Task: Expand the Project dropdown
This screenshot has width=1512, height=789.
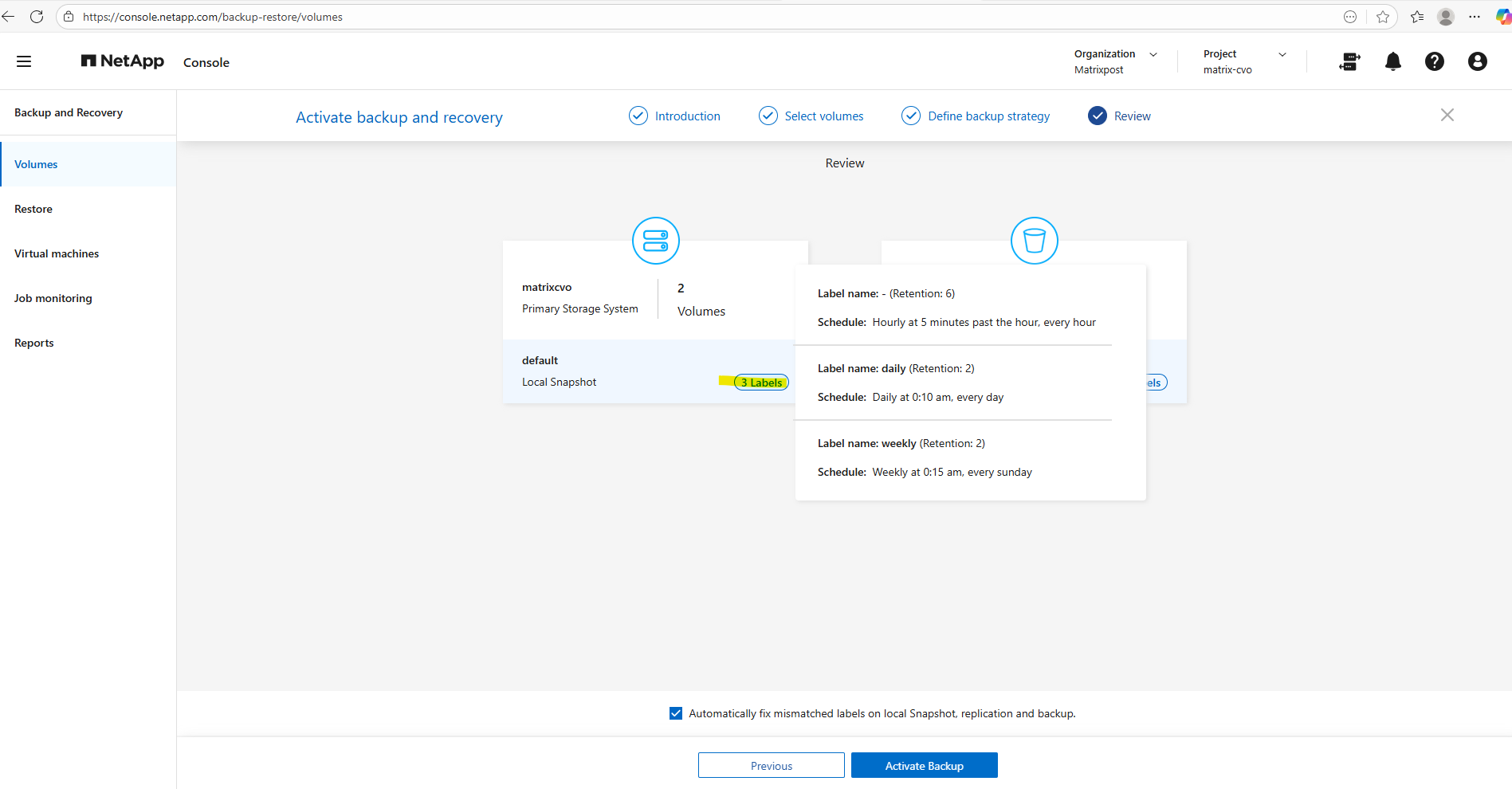Action: click(x=1282, y=54)
